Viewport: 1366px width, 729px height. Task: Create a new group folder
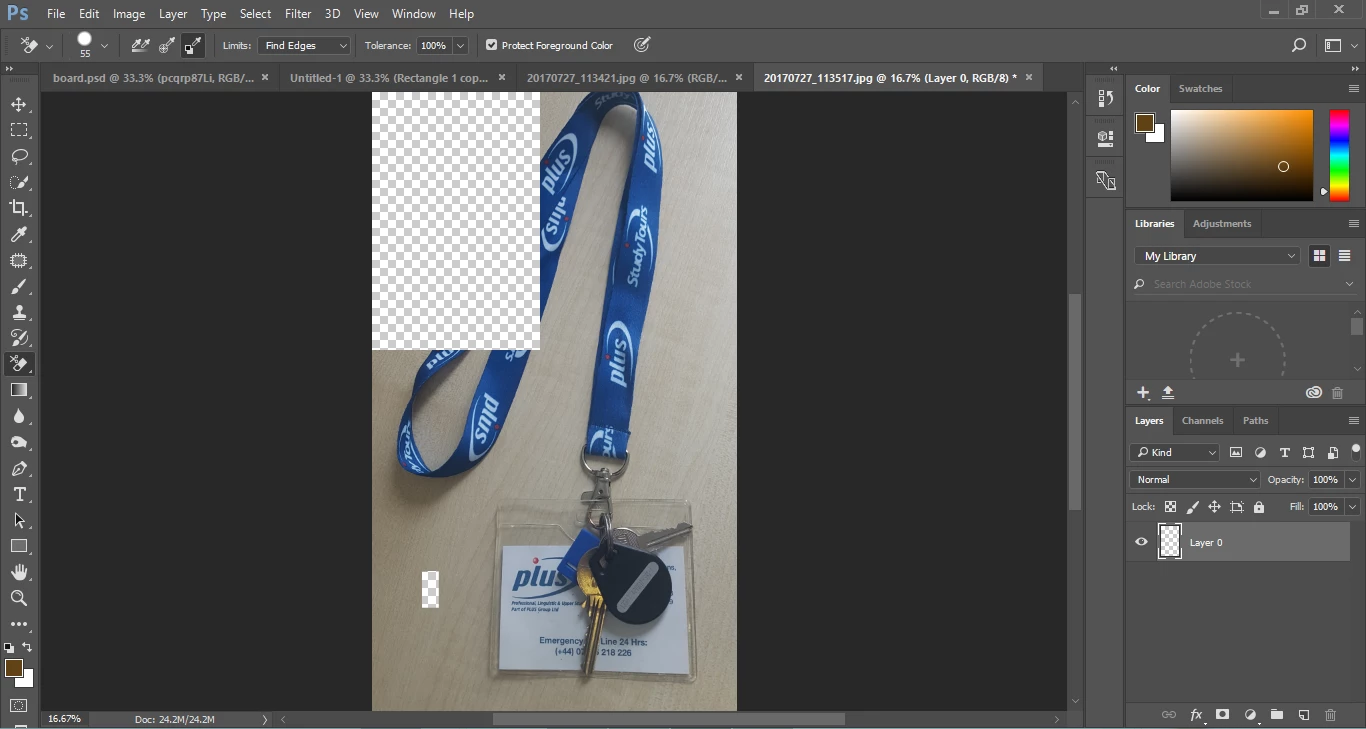click(x=1277, y=715)
